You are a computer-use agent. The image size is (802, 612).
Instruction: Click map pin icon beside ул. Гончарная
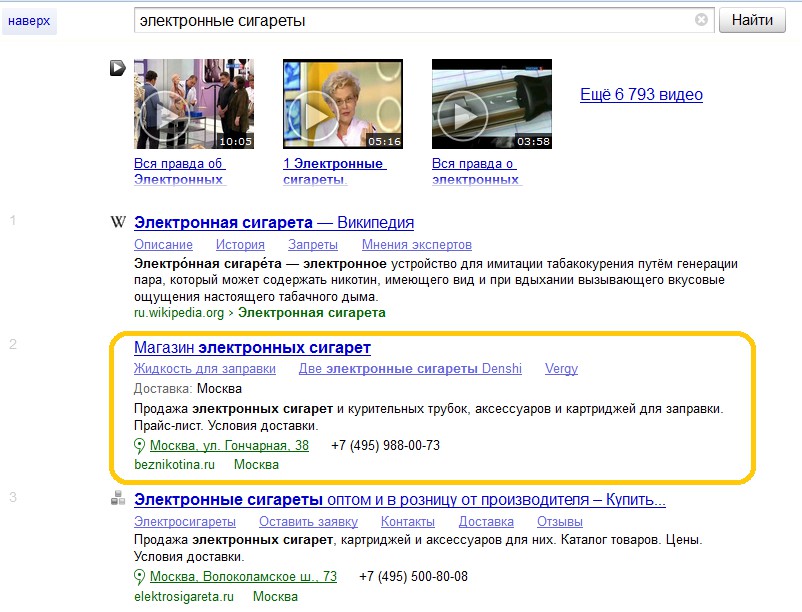pos(139,446)
